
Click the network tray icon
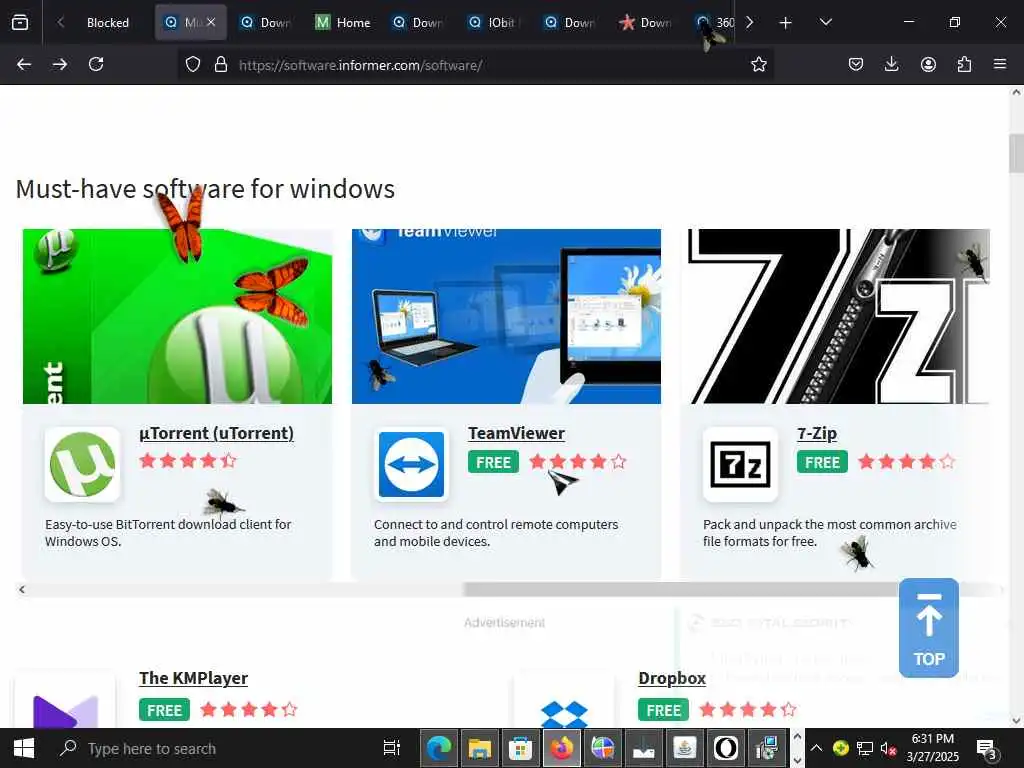point(865,748)
